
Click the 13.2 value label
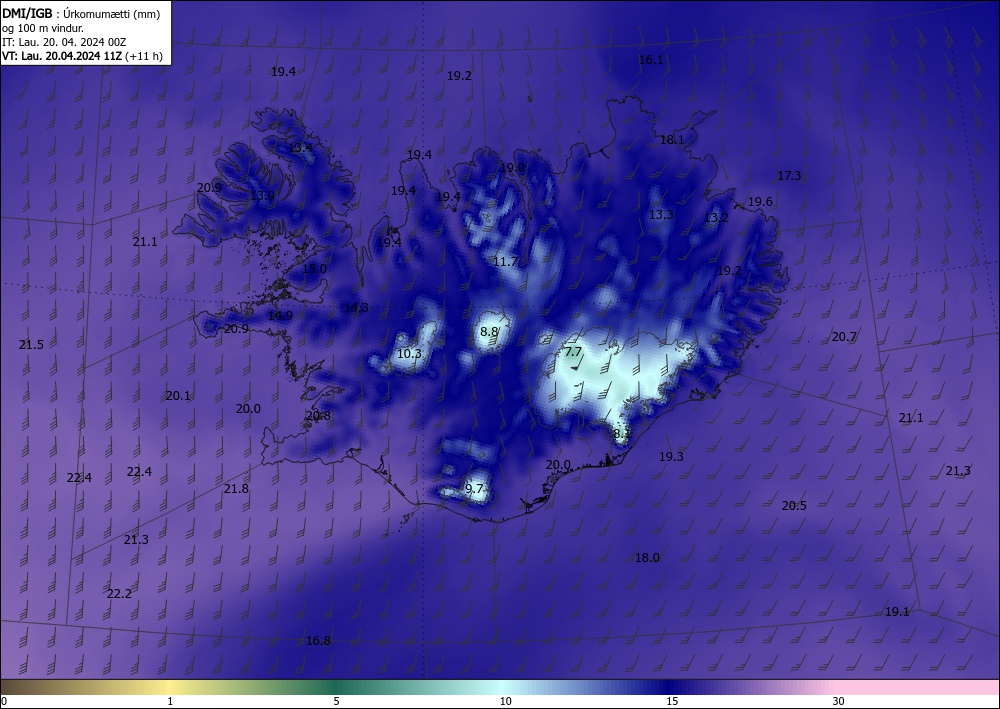click(x=716, y=217)
